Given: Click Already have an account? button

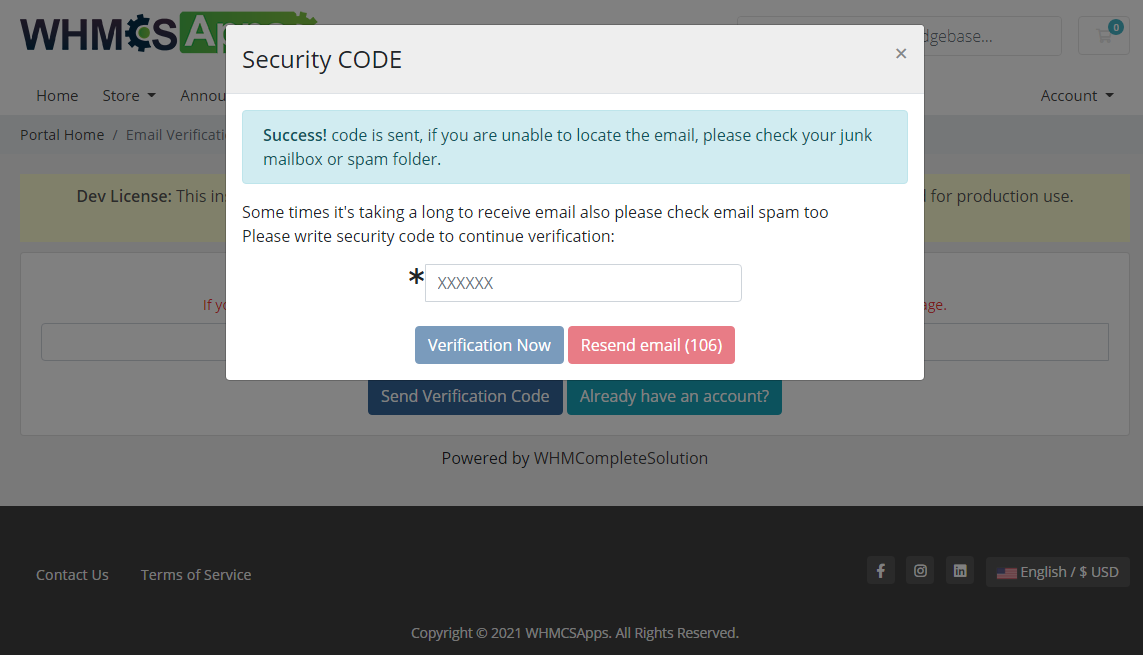Looking at the screenshot, I should [x=674, y=397].
